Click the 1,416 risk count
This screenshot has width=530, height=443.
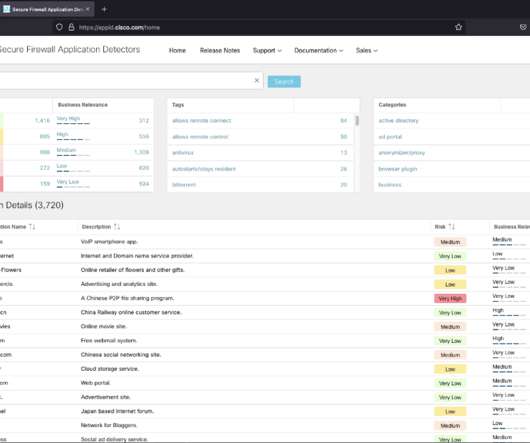click(42, 121)
